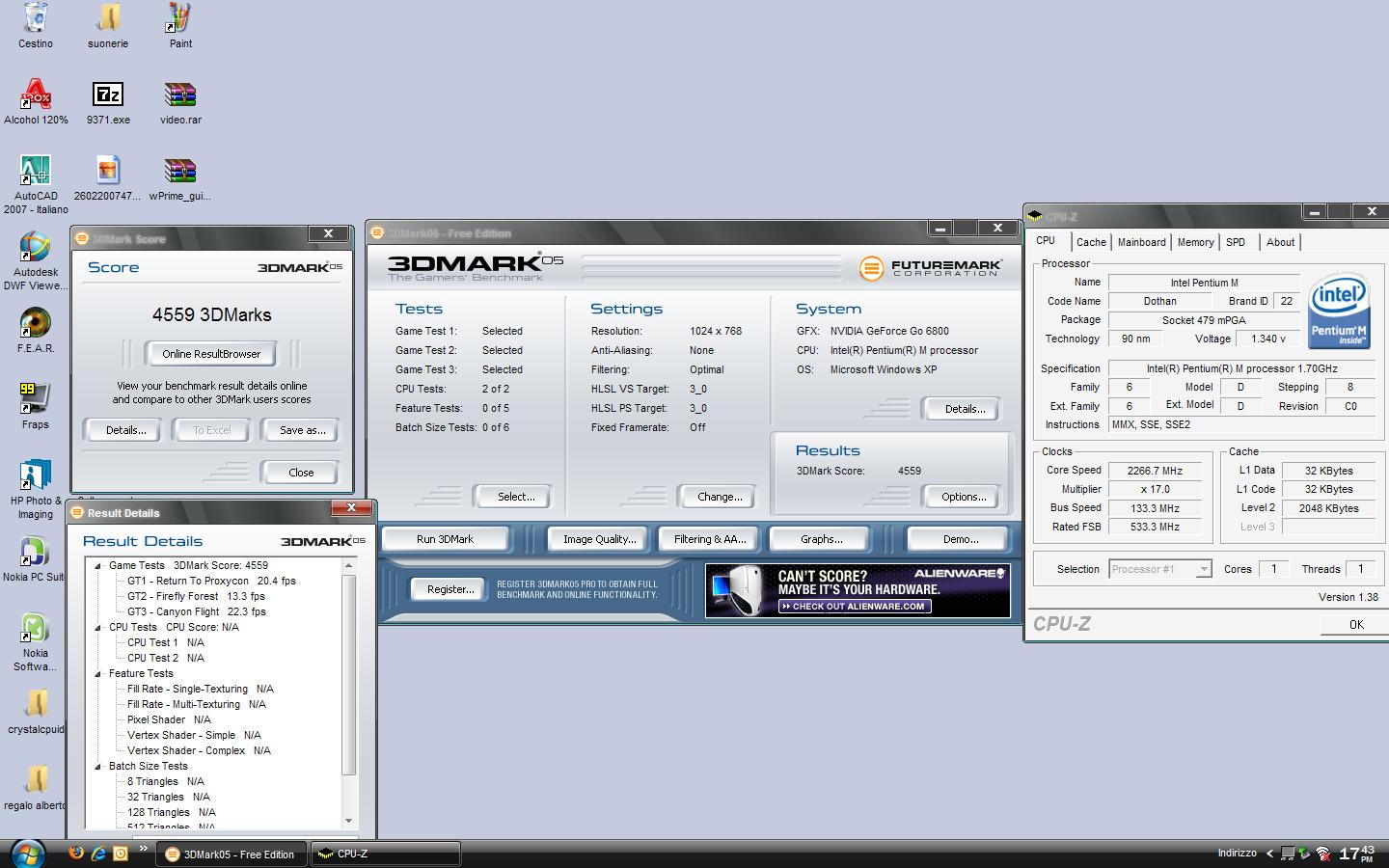The width and height of the screenshot is (1389, 868).
Task: Show hidden tray icons with the arrow
Action: (x=1269, y=854)
